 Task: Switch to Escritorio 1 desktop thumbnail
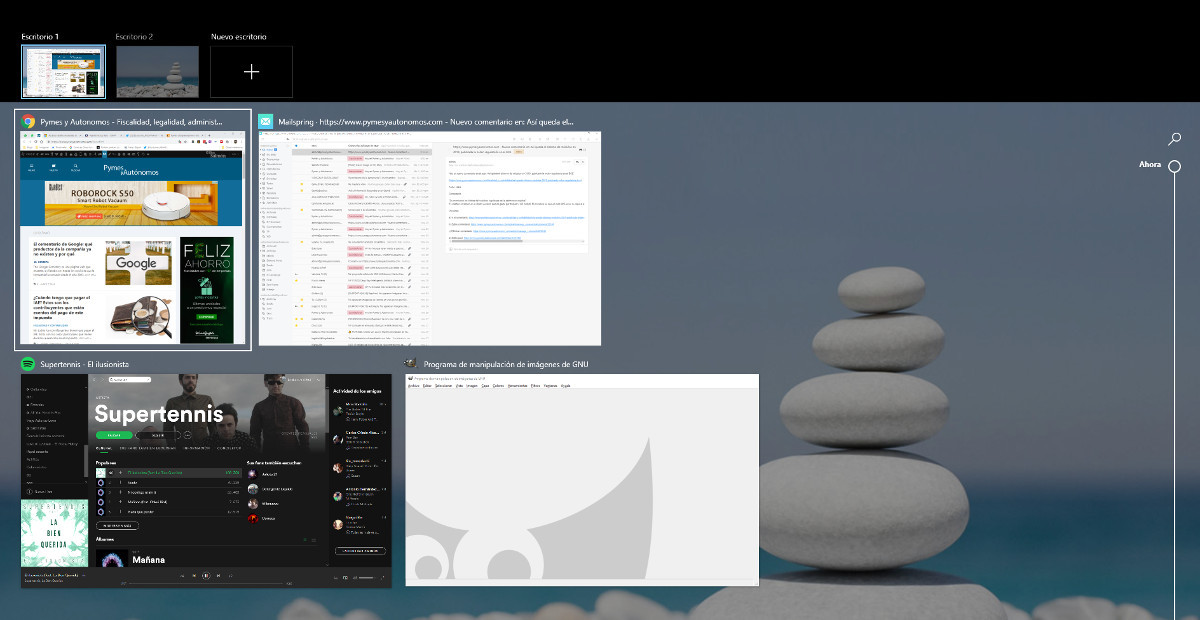coord(63,72)
